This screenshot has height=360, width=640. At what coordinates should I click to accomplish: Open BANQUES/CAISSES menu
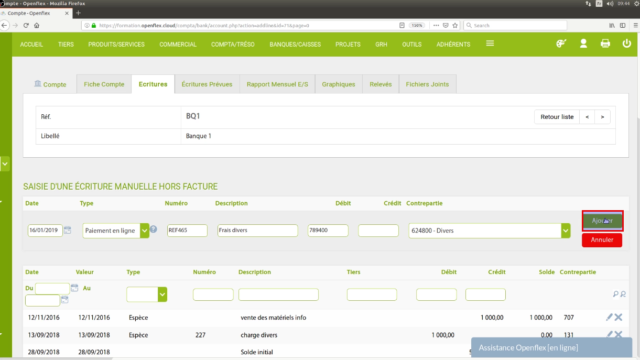295,44
